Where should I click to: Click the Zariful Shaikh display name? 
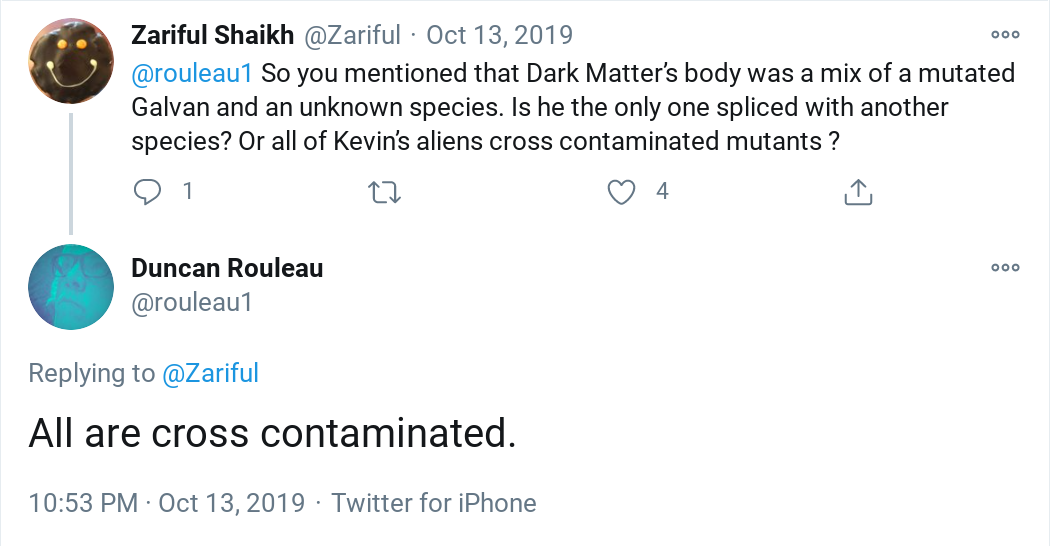[x=213, y=35]
